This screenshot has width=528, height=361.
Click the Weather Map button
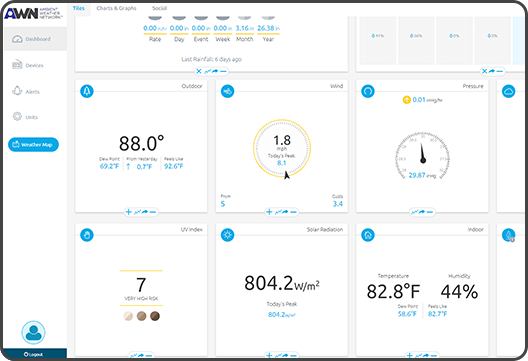(33, 144)
